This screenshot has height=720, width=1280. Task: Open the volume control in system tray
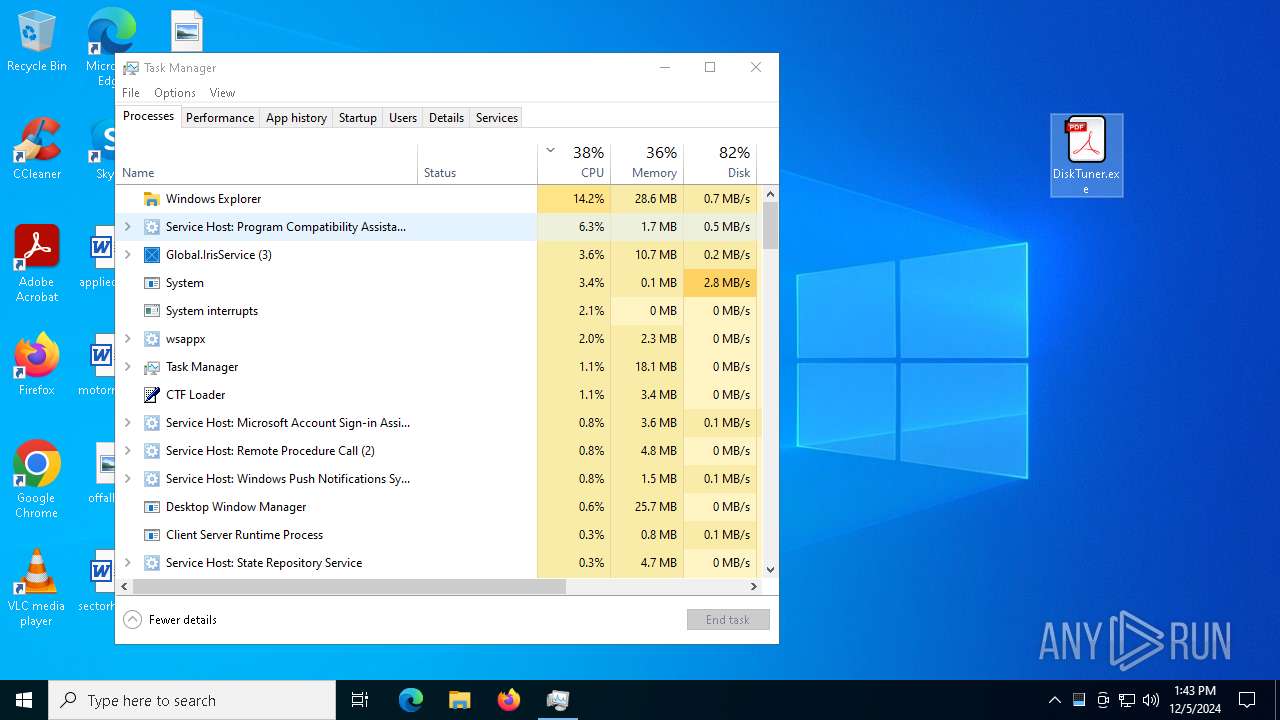pyautogui.click(x=1151, y=700)
